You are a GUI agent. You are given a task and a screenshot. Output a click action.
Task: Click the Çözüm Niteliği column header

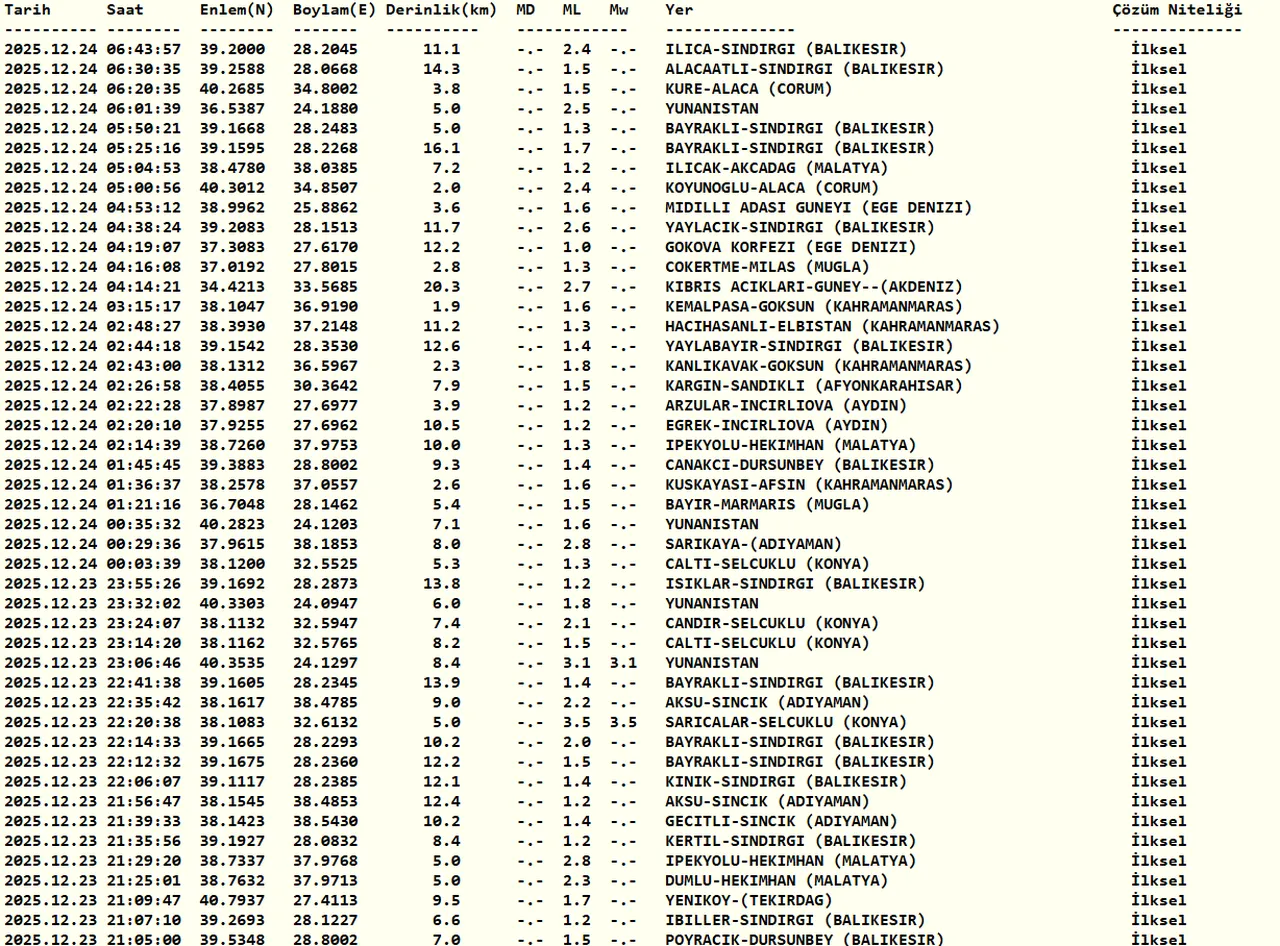1177,10
